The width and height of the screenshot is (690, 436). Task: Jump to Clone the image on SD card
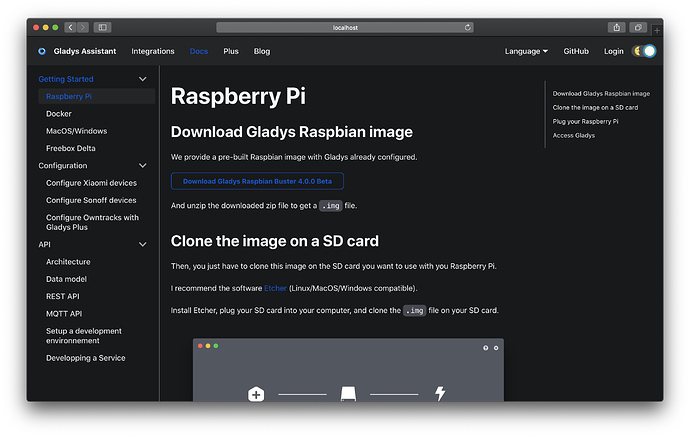click(x=595, y=107)
